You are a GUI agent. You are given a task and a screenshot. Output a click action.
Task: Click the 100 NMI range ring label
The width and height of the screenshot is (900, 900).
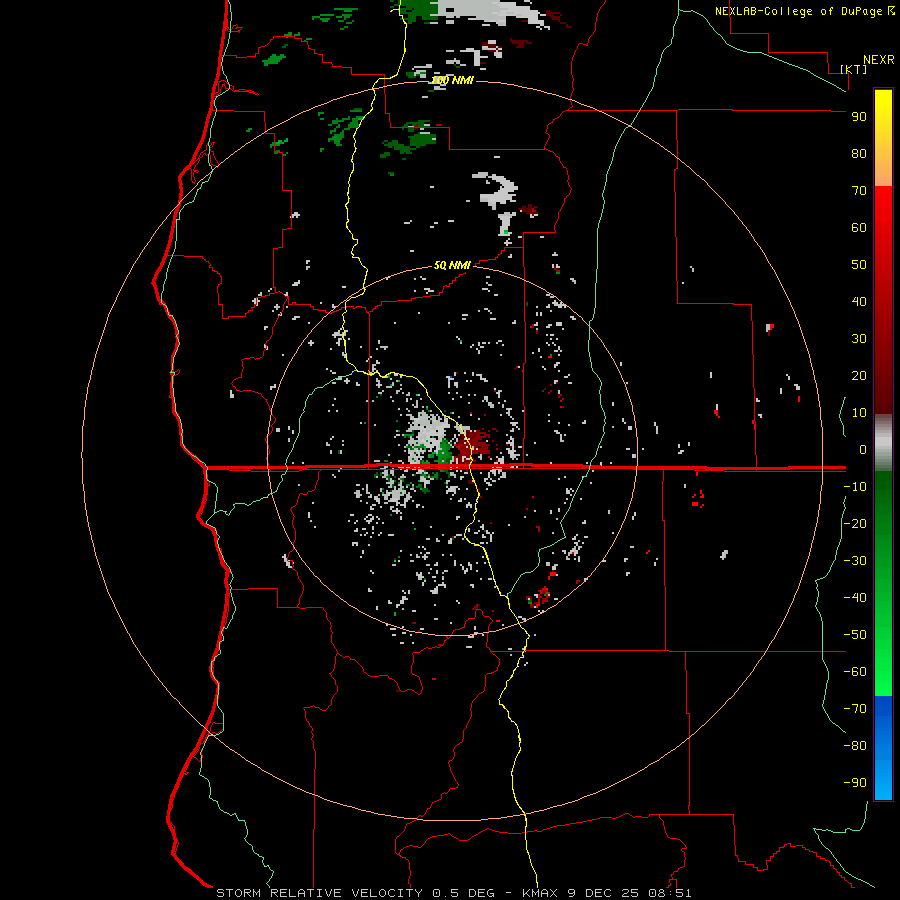tap(452, 80)
